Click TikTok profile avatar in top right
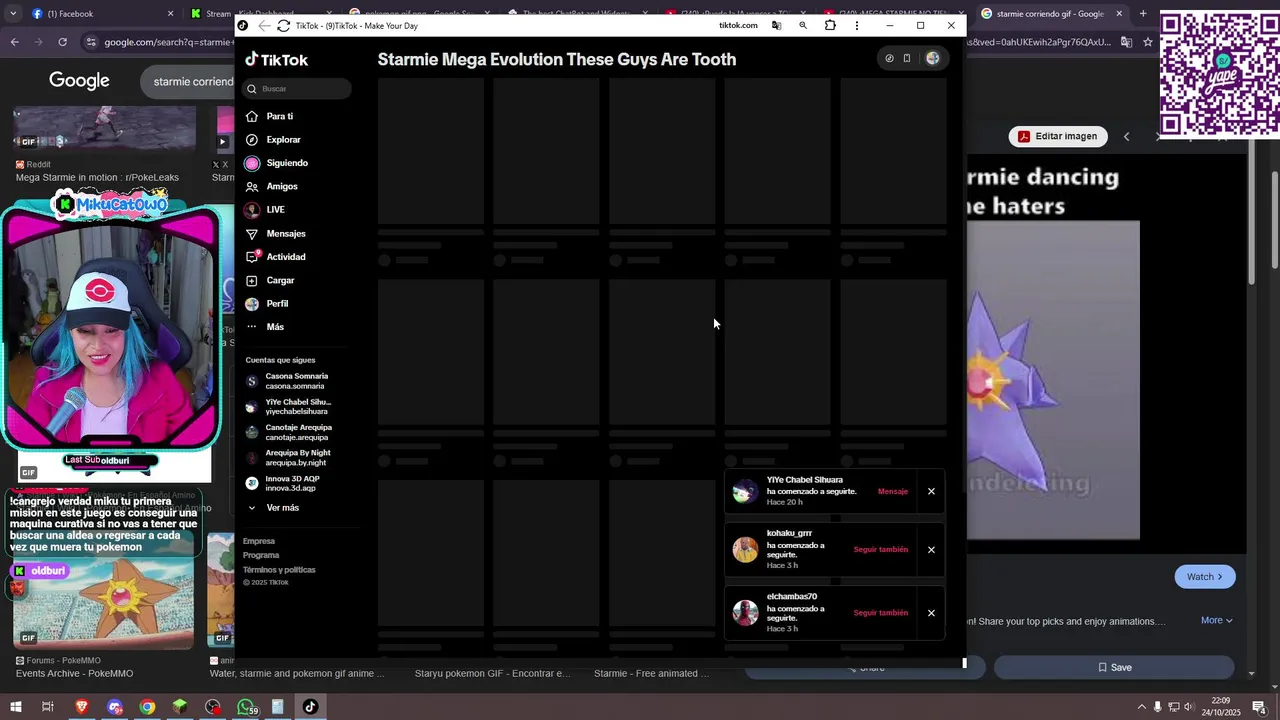Image resolution: width=1280 pixels, height=720 pixels. point(933,59)
